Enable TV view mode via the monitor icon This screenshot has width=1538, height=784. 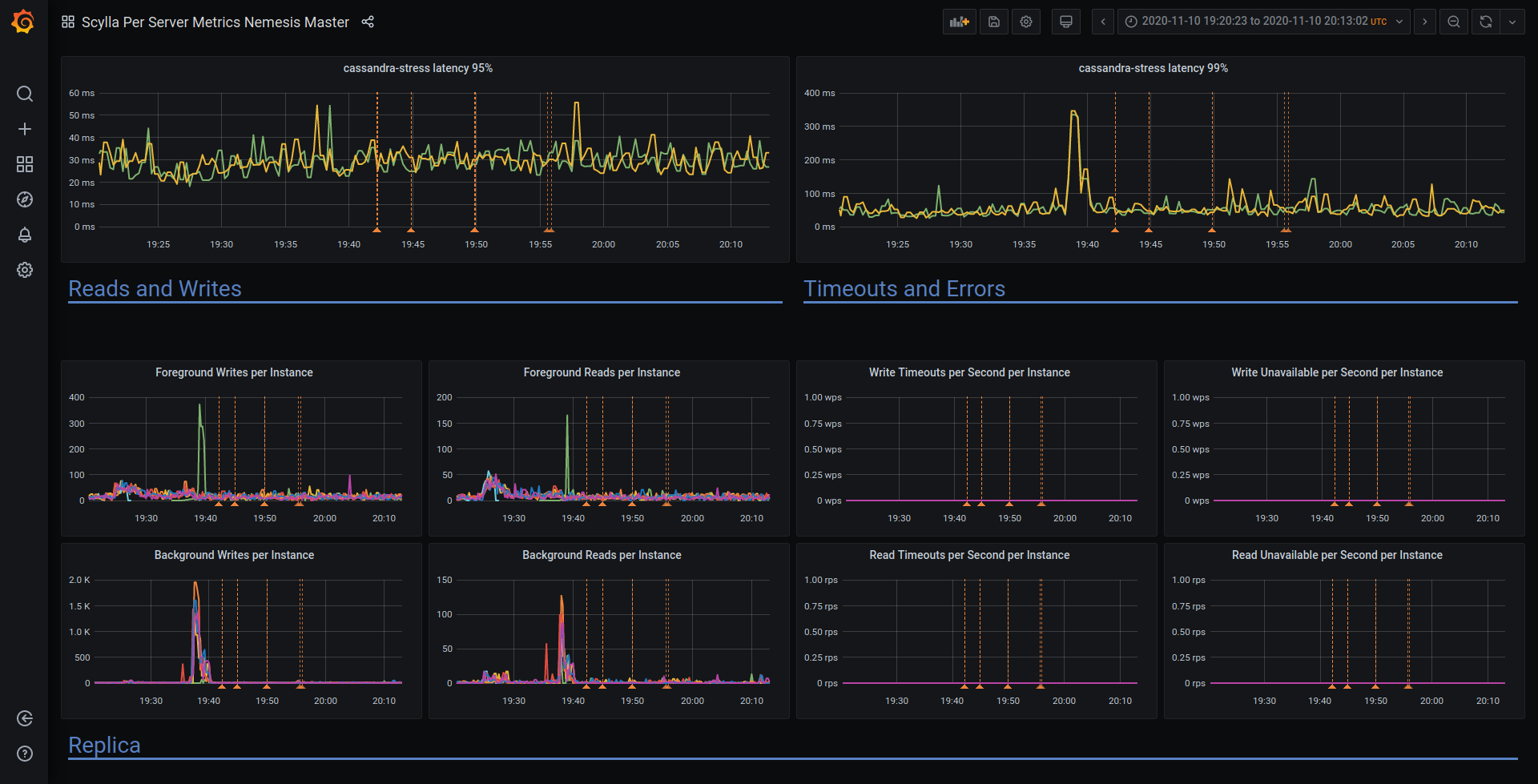[x=1065, y=22]
